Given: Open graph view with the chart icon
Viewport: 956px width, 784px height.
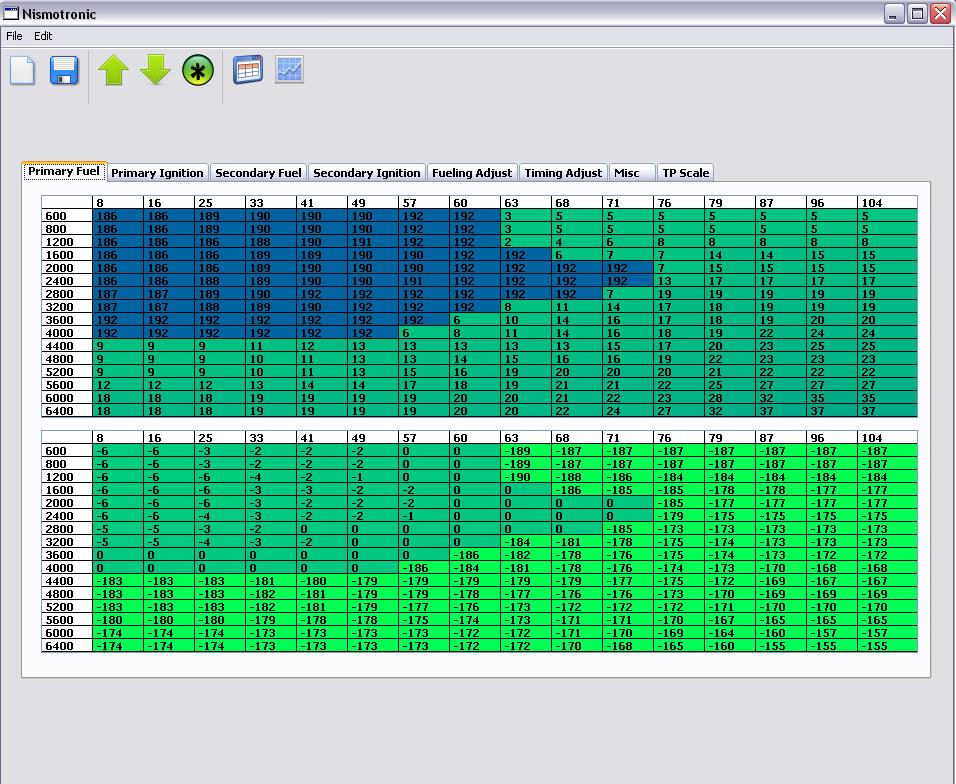Looking at the screenshot, I should pyautogui.click(x=290, y=69).
